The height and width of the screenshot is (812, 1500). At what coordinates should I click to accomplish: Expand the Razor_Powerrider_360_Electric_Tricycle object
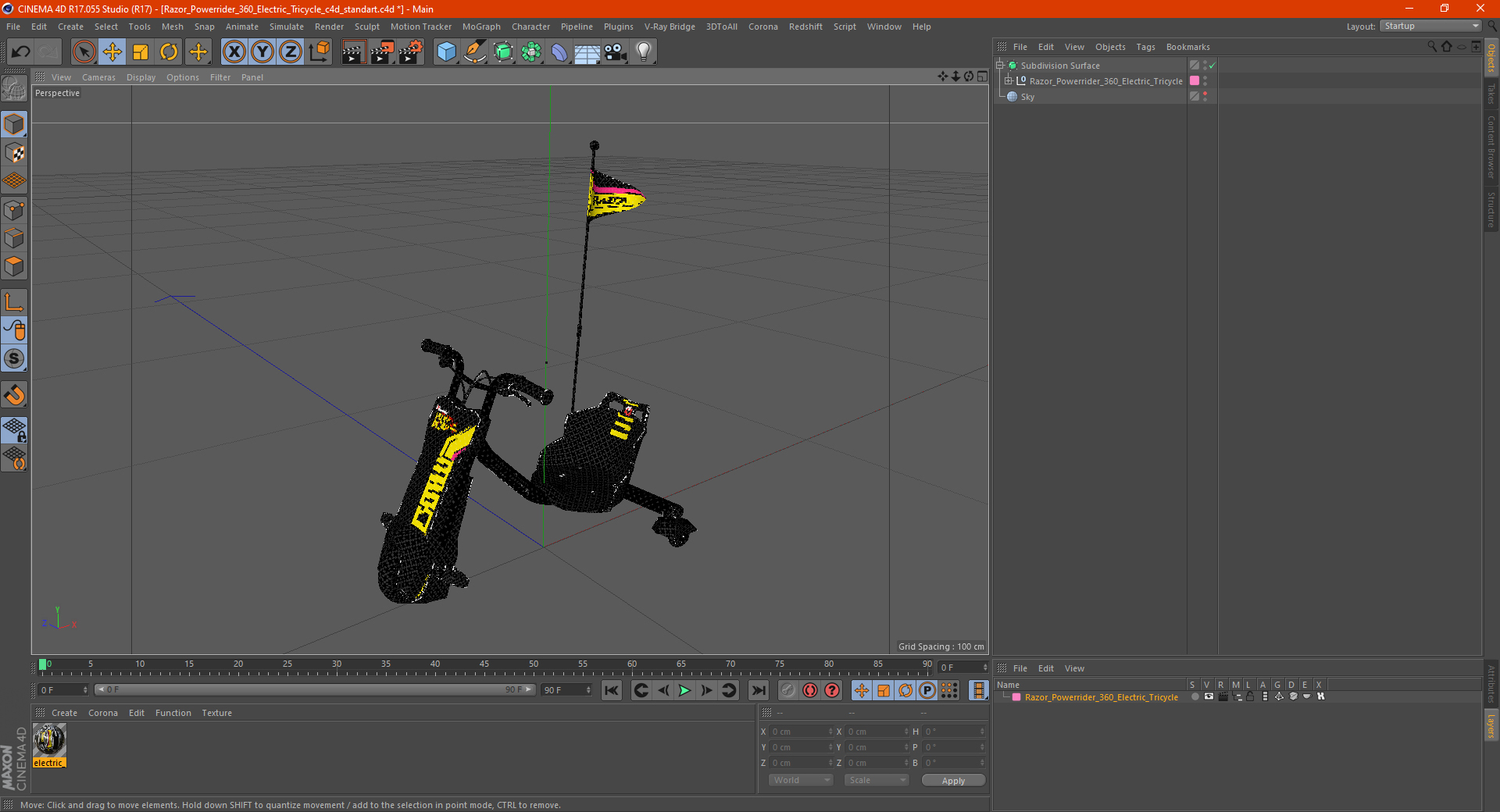(1009, 81)
